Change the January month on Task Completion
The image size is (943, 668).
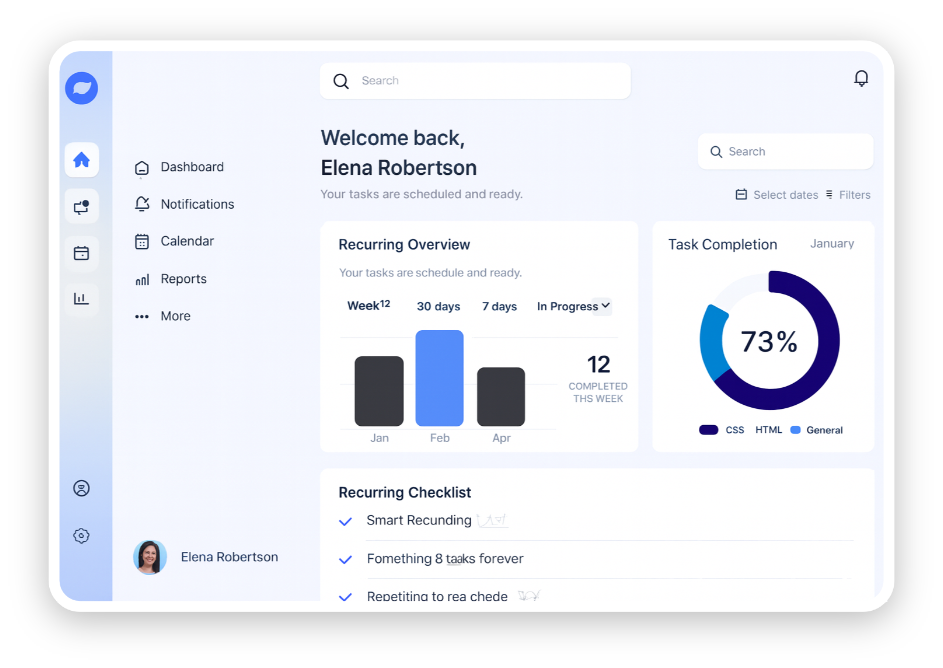pyautogui.click(x=832, y=243)
